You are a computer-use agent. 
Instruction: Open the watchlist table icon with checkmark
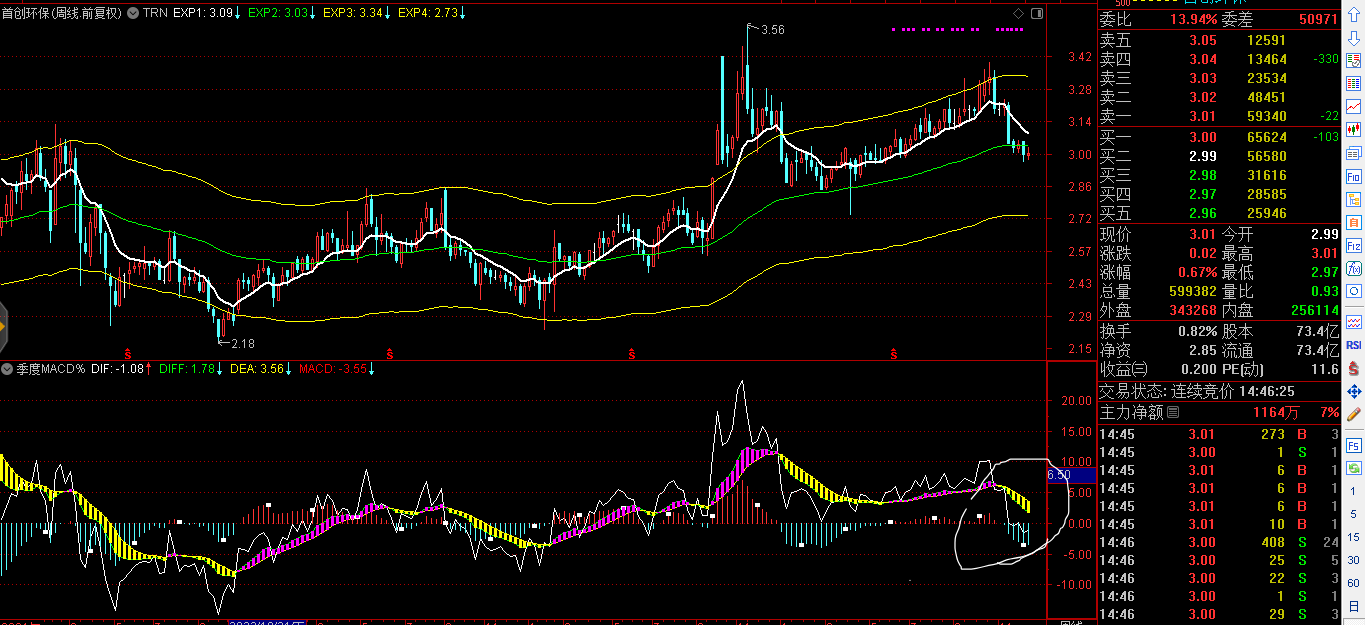click(x=1354, y=60)
